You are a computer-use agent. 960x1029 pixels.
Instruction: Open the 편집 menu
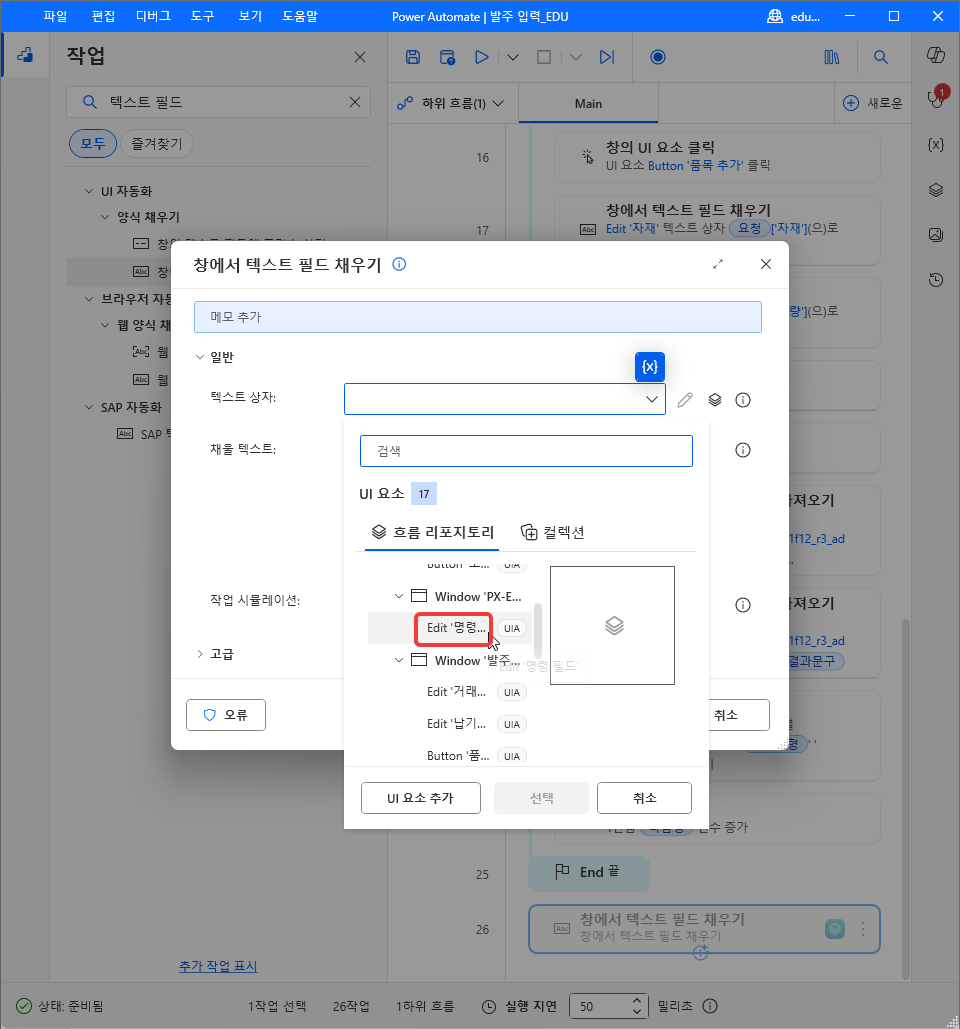pos(103,16)
